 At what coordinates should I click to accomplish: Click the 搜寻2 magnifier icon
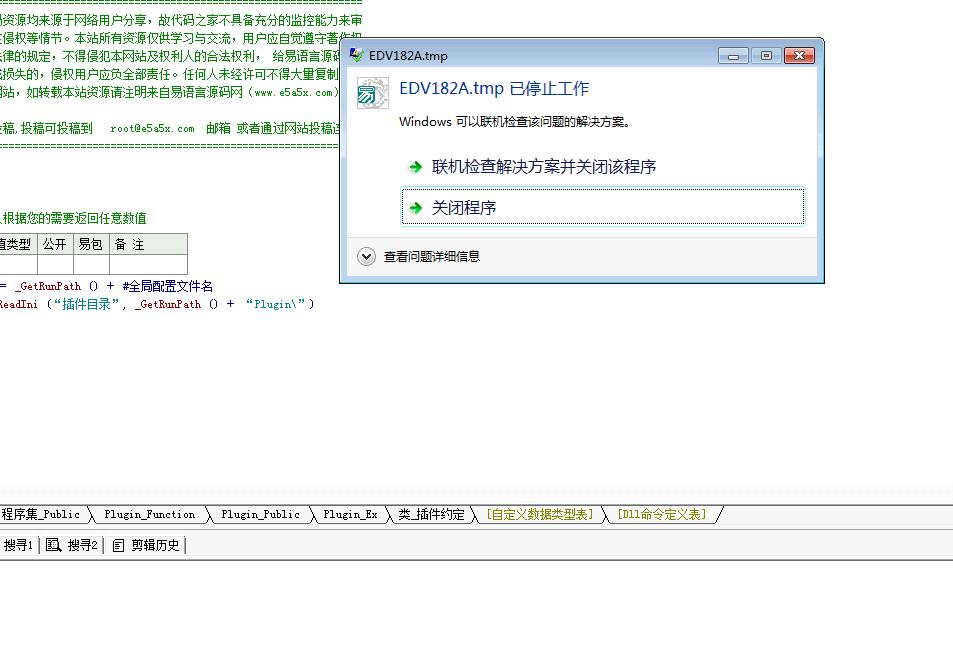click(x=53, y=545)
